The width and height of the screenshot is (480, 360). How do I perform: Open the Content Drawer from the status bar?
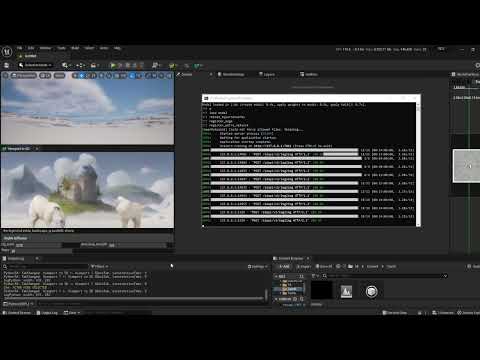(x=17, y=313)
